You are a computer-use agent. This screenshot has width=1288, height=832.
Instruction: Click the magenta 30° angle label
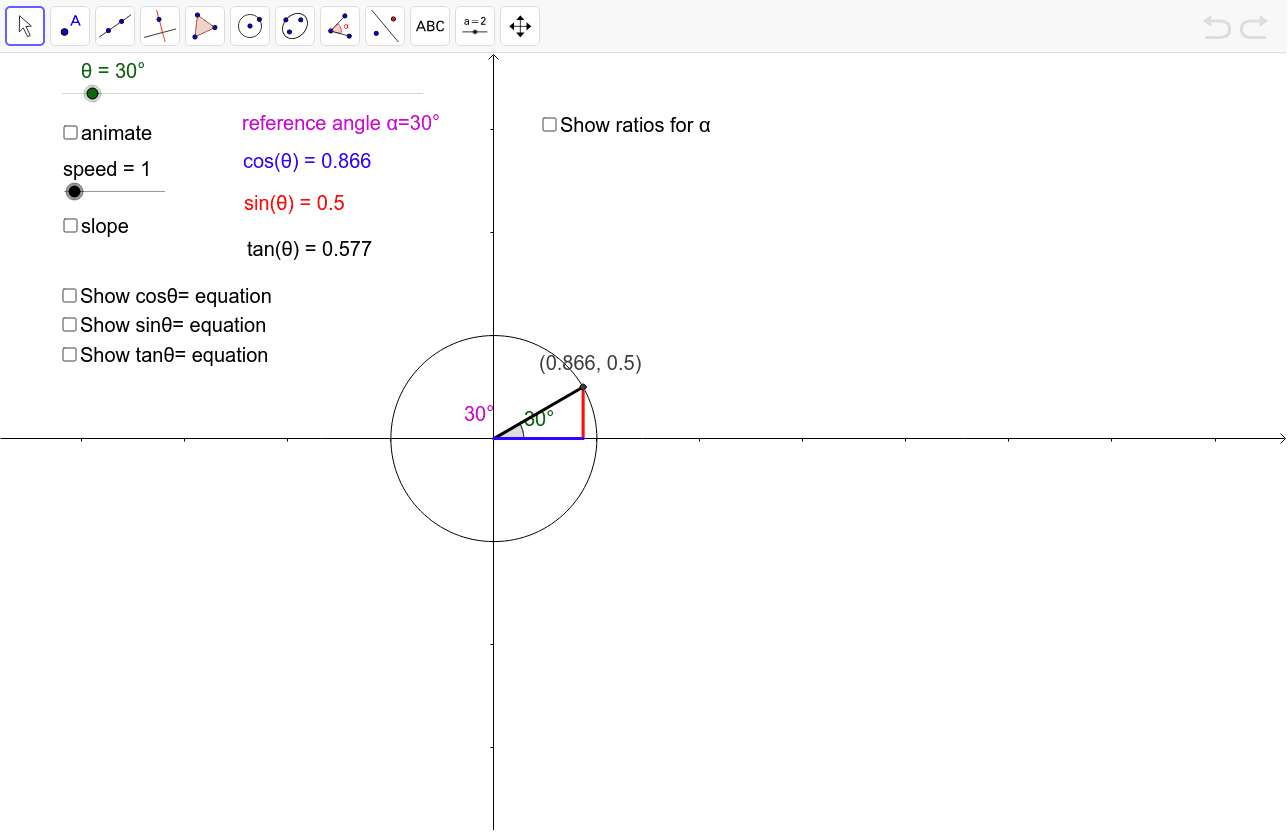pos(479,414)
